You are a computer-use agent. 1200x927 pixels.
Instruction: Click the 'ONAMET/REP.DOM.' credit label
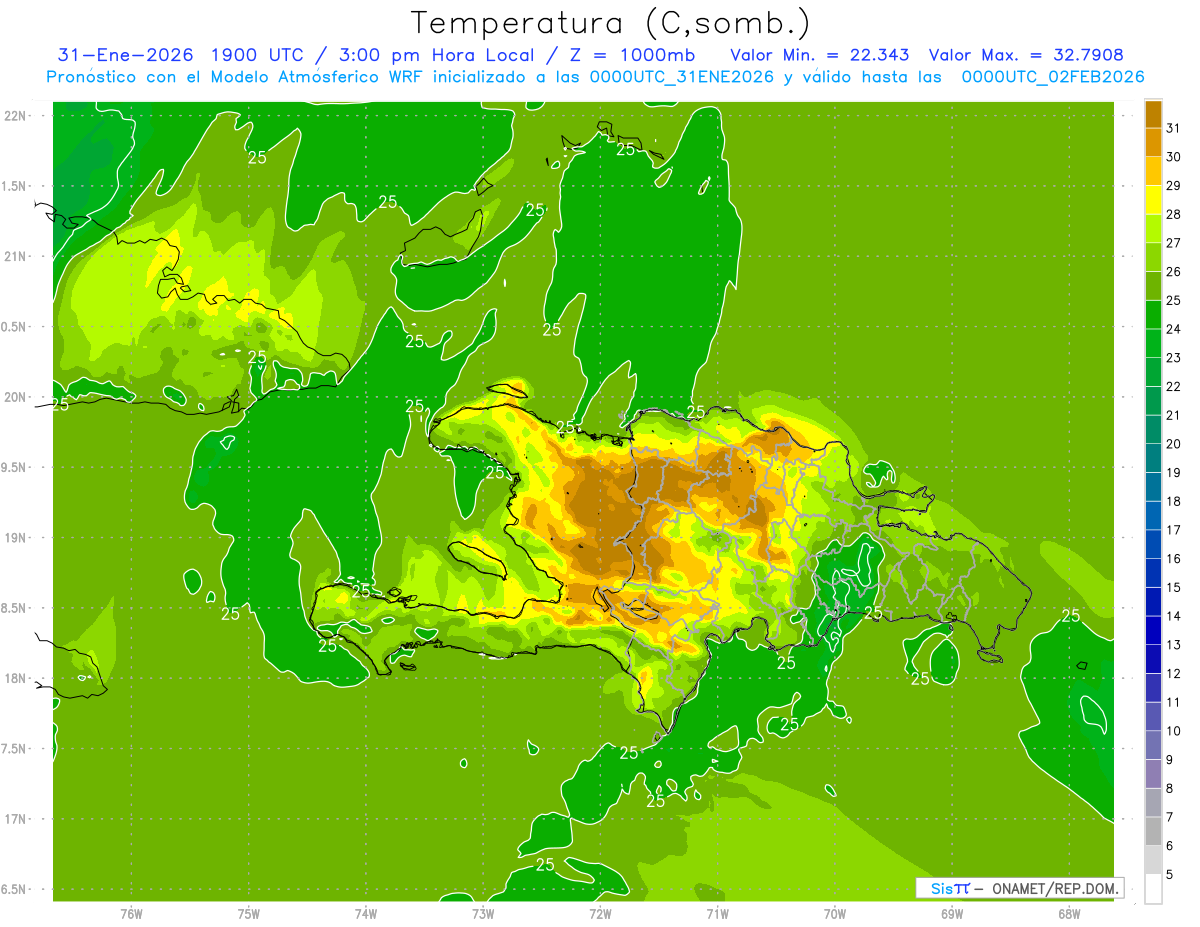point(1056,888)
